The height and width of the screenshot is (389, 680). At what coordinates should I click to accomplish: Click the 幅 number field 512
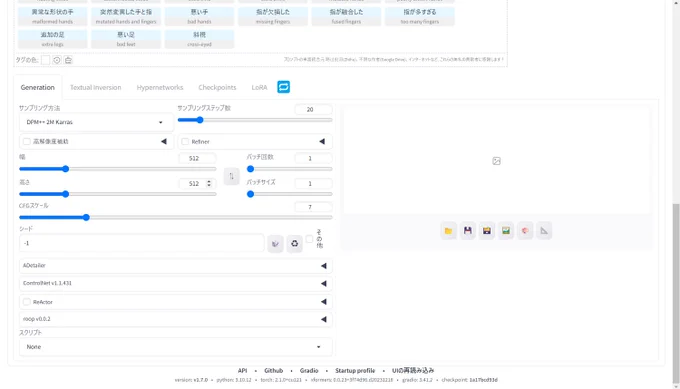pos(197,158)
